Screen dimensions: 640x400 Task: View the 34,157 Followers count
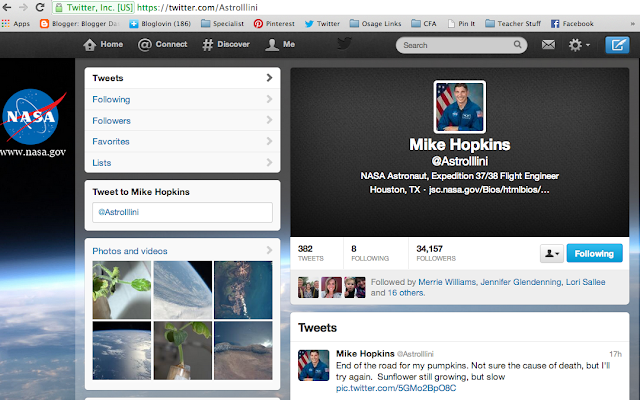pos(436,253)
